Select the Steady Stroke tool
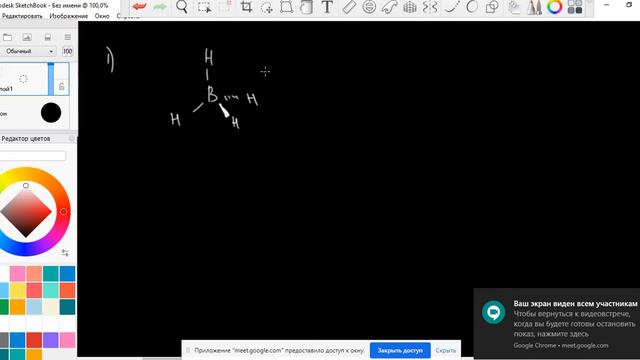 [451, 7]
